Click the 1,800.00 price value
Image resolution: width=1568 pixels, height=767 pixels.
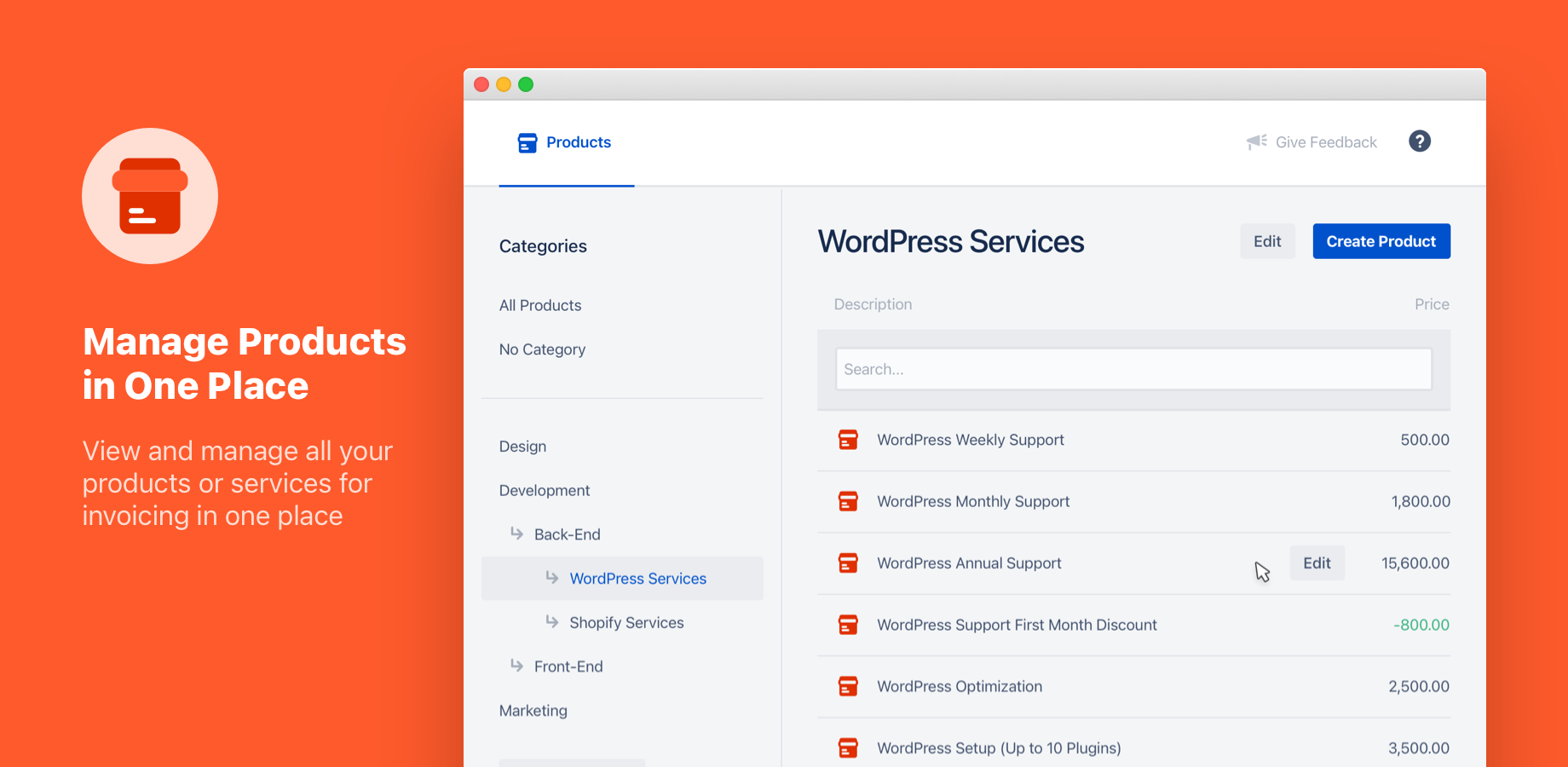tap(1421, 502)
